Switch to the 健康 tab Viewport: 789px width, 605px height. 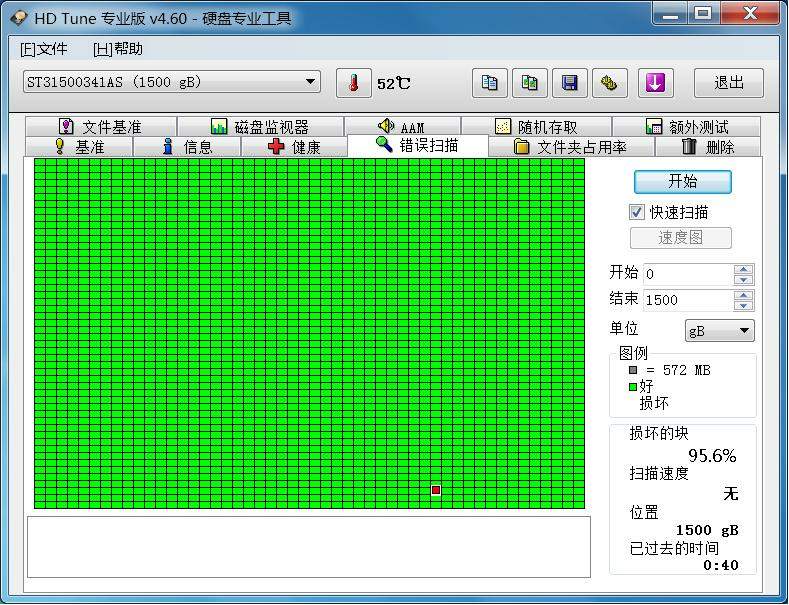pyautogui.click(x=294, y=147)
